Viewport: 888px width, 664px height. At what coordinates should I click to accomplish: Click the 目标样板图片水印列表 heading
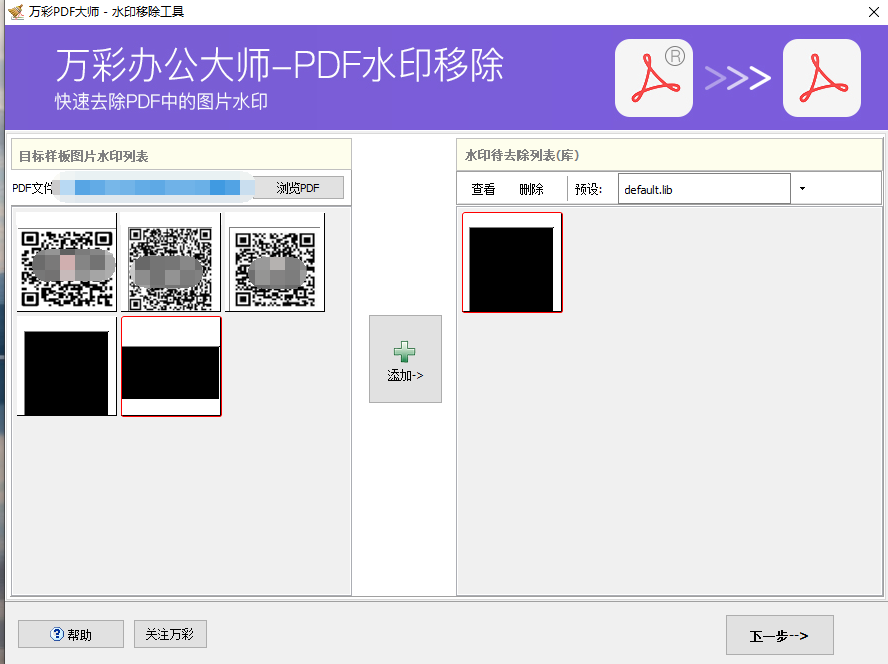click(x=84, y=156)
